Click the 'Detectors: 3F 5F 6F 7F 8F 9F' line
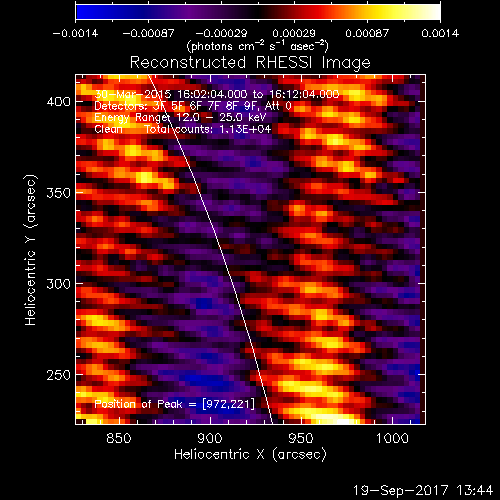This screenshot has height=500, width=500. coord(193,106)
